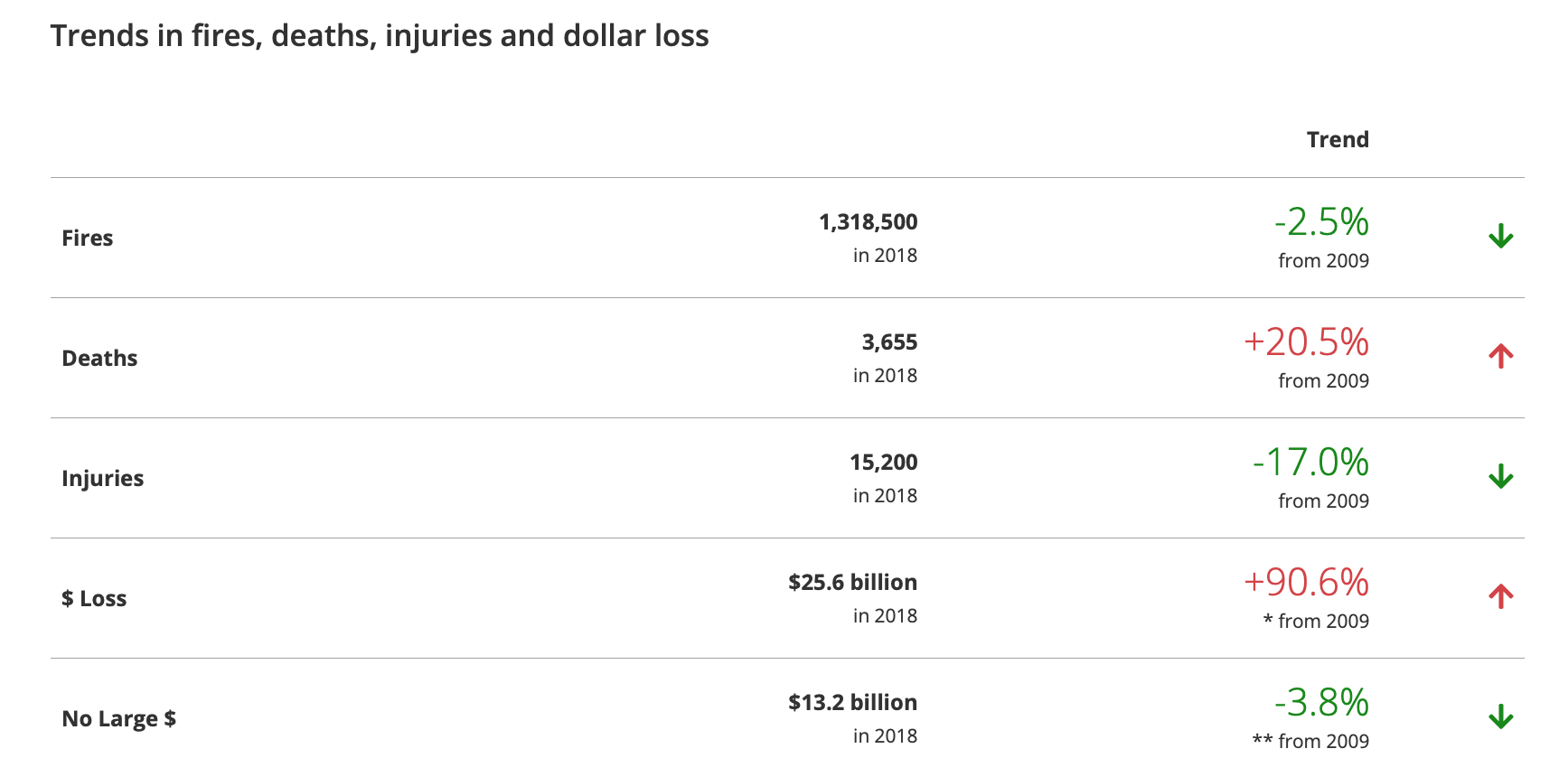Click the red up arrow for $ Loss

(1500, 597)
